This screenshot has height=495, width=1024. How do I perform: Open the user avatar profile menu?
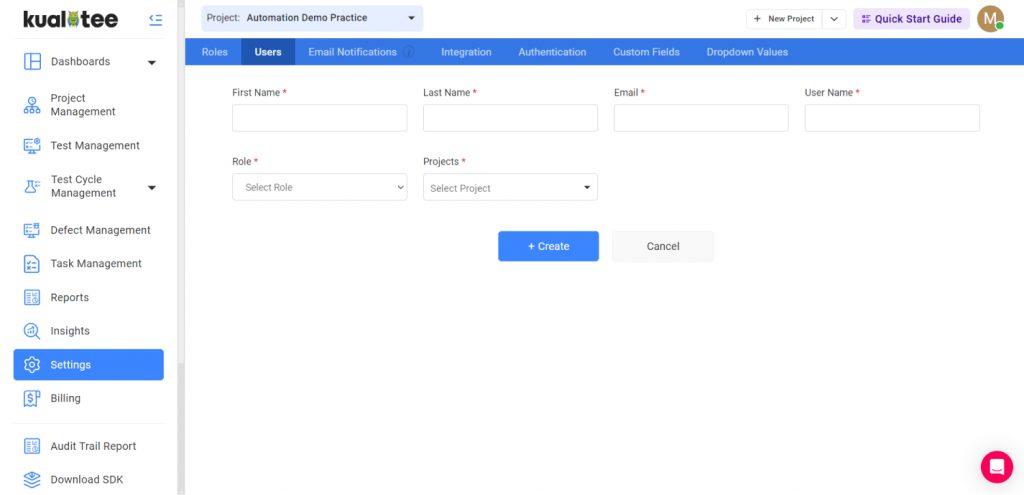tap(990, 19)
